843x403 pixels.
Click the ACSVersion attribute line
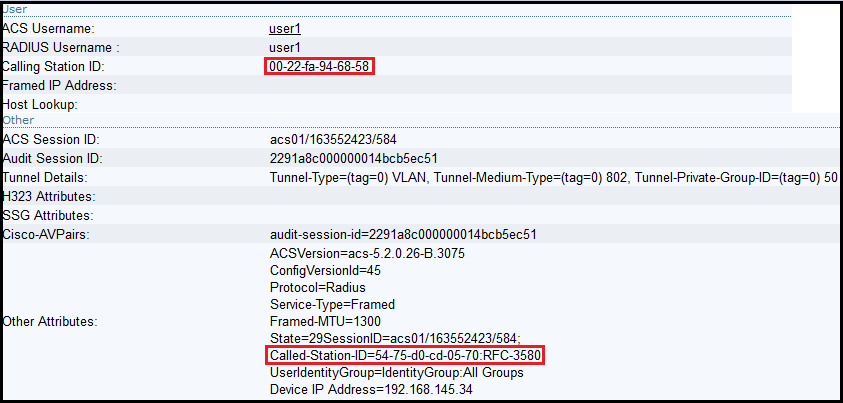coord(367,253)
